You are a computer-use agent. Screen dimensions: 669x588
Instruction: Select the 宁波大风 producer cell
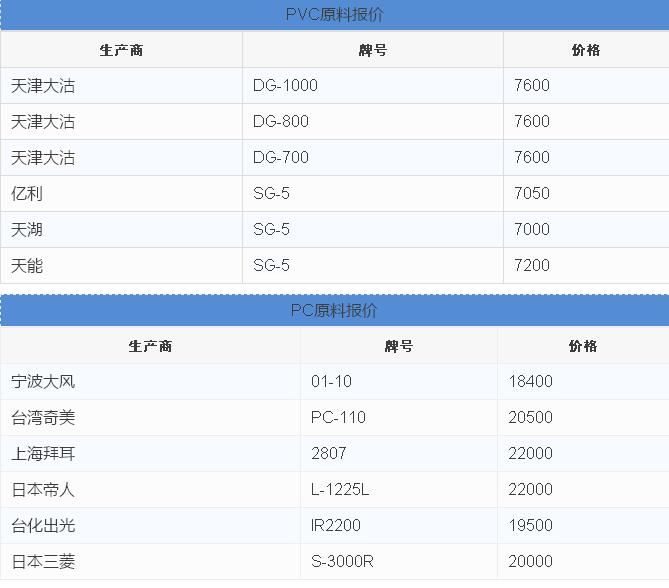[150, 381]
